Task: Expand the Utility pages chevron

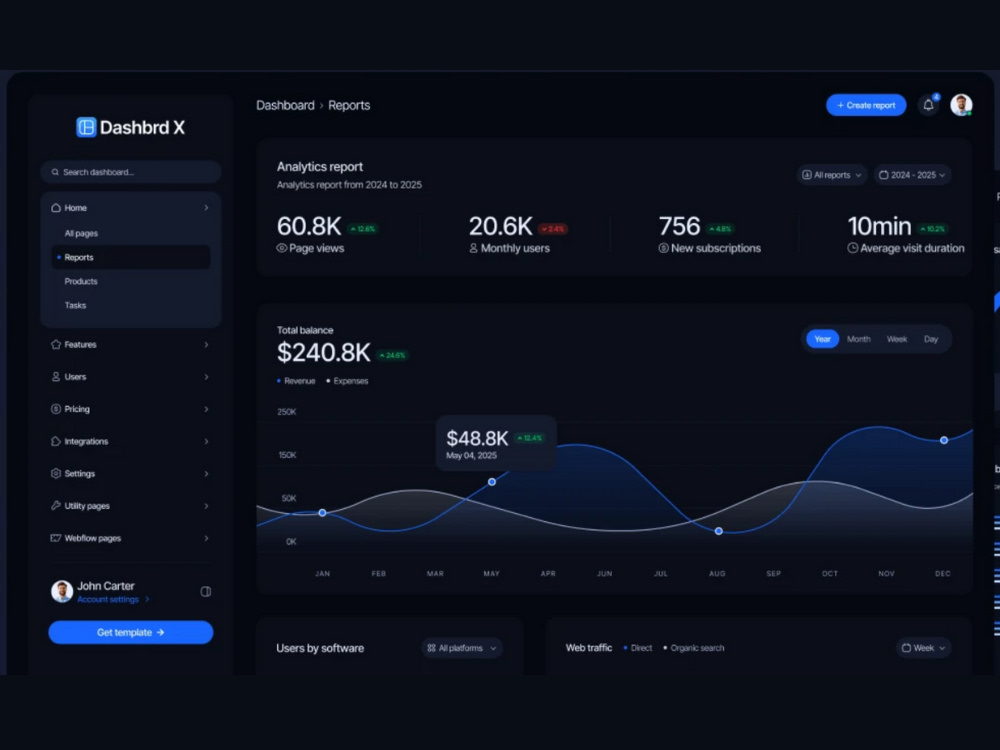Action: pos(206,506)
